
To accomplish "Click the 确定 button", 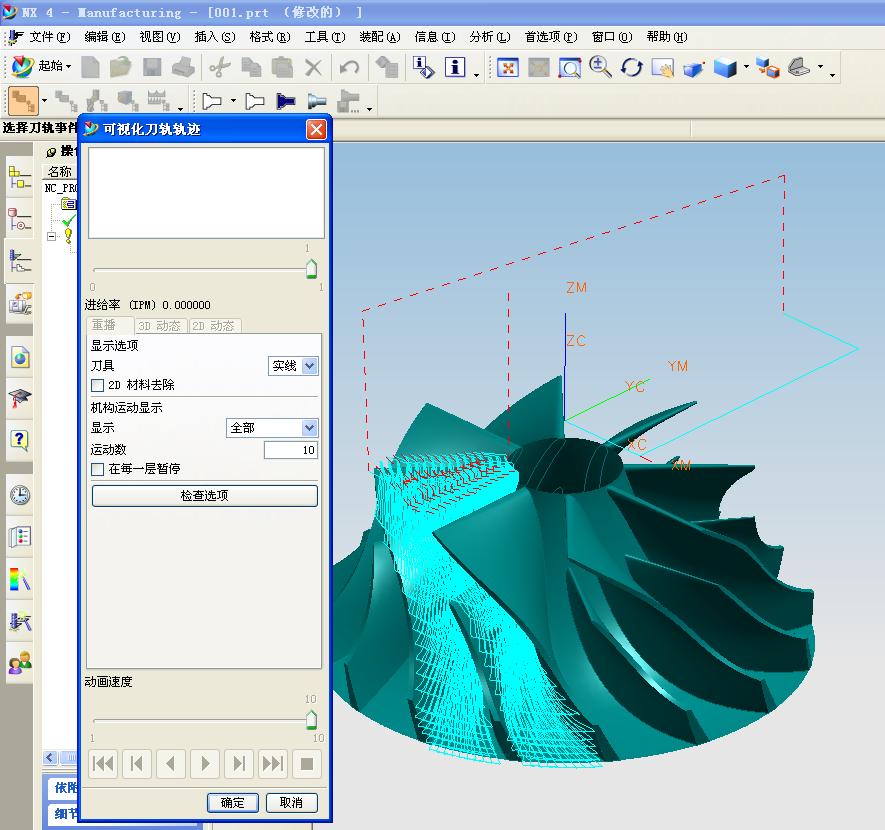I will (233, 803).
